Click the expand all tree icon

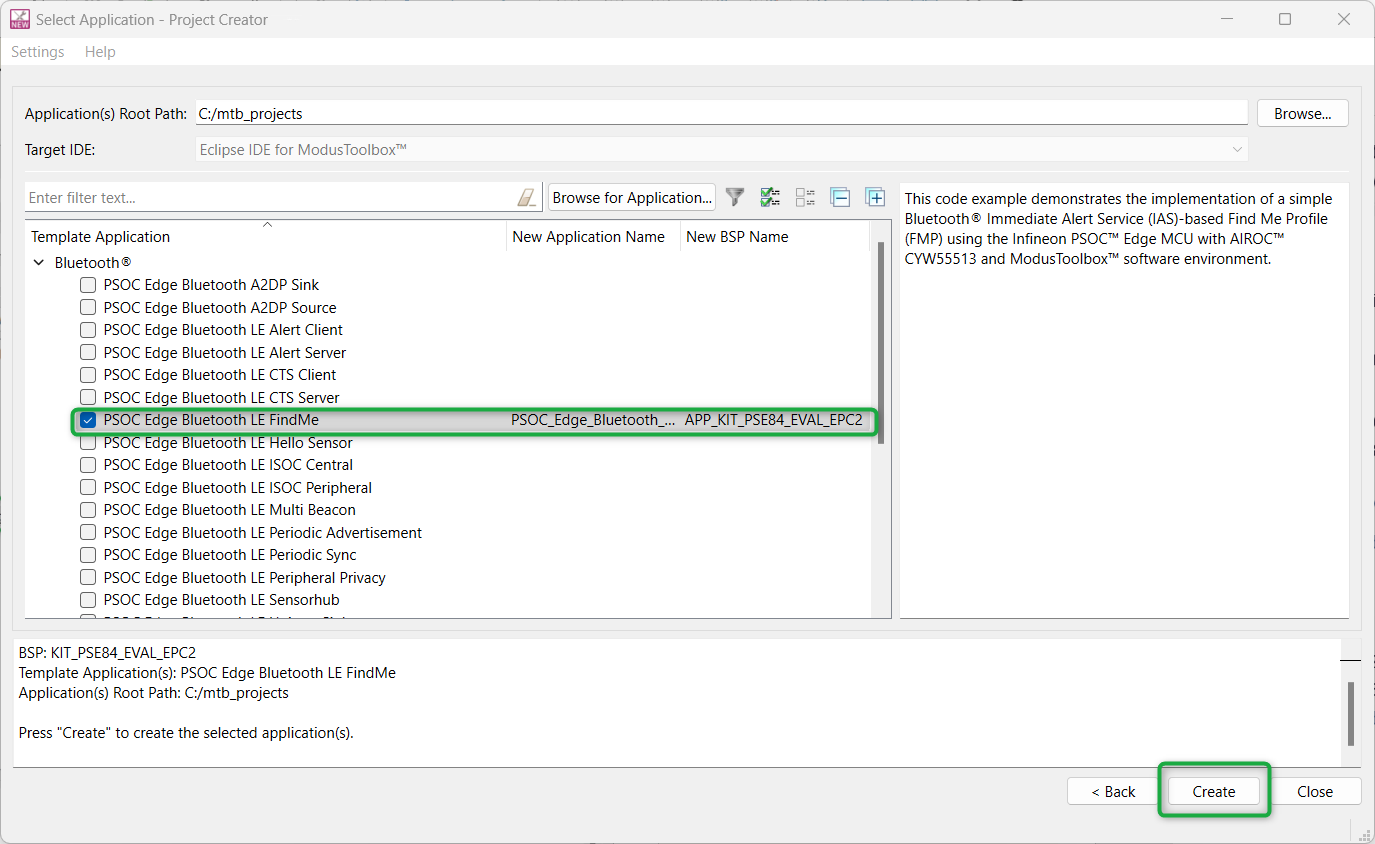click(875, 197)
